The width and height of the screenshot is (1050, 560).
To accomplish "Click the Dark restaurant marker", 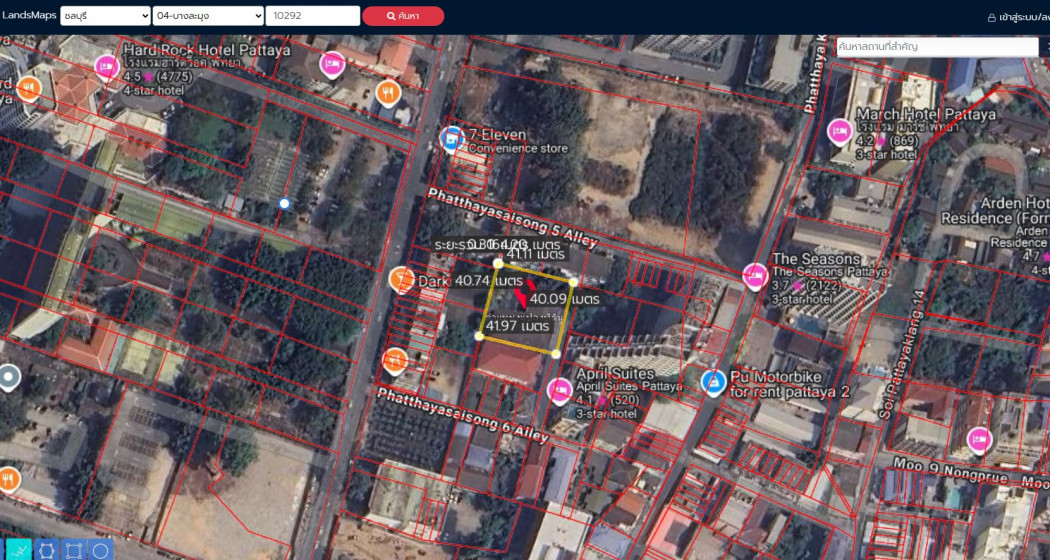I will (402, 280).
